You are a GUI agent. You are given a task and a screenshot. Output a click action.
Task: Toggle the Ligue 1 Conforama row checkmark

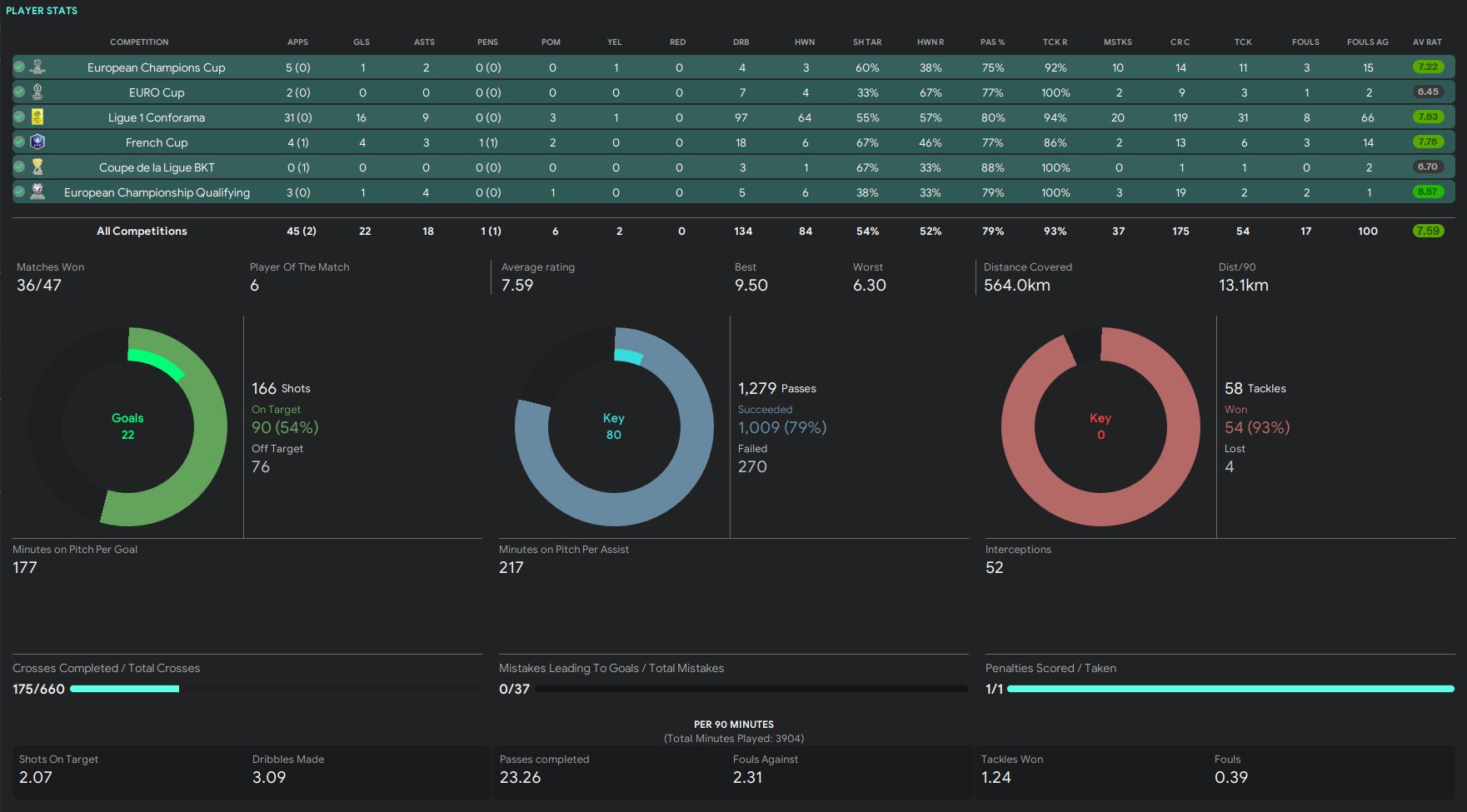tap(19, 117)
